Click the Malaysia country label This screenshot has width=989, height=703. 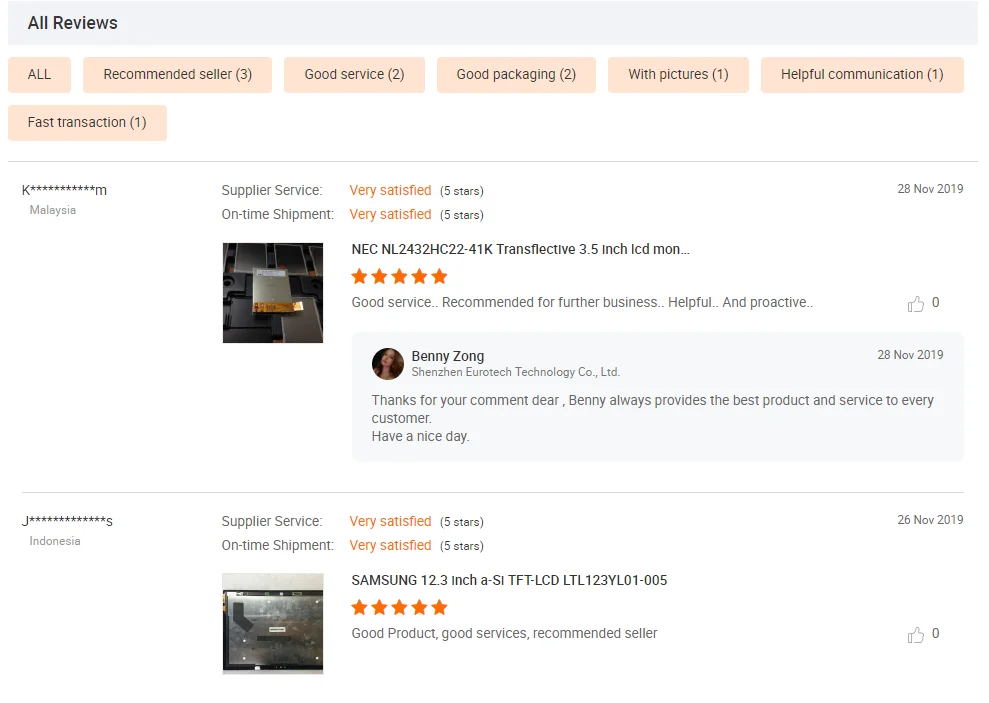53,210
